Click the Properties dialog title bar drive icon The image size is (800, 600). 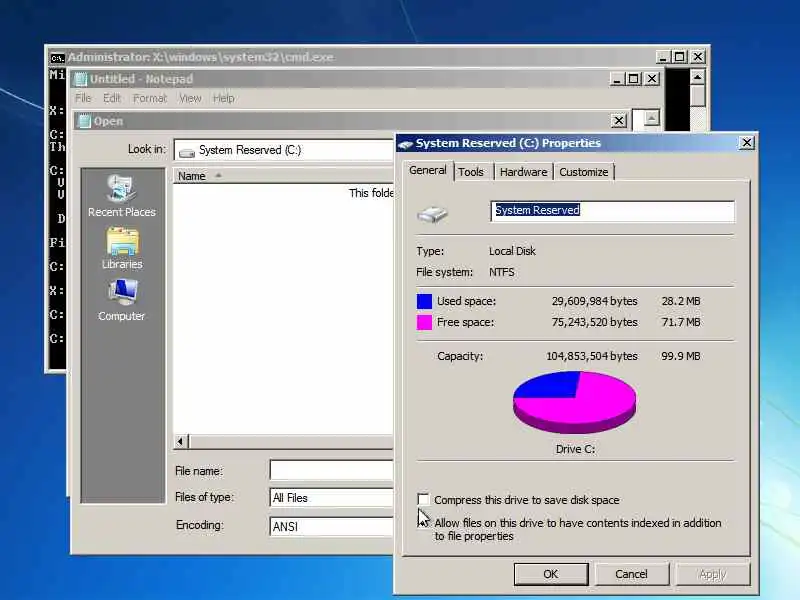click(x=406, y=144)
